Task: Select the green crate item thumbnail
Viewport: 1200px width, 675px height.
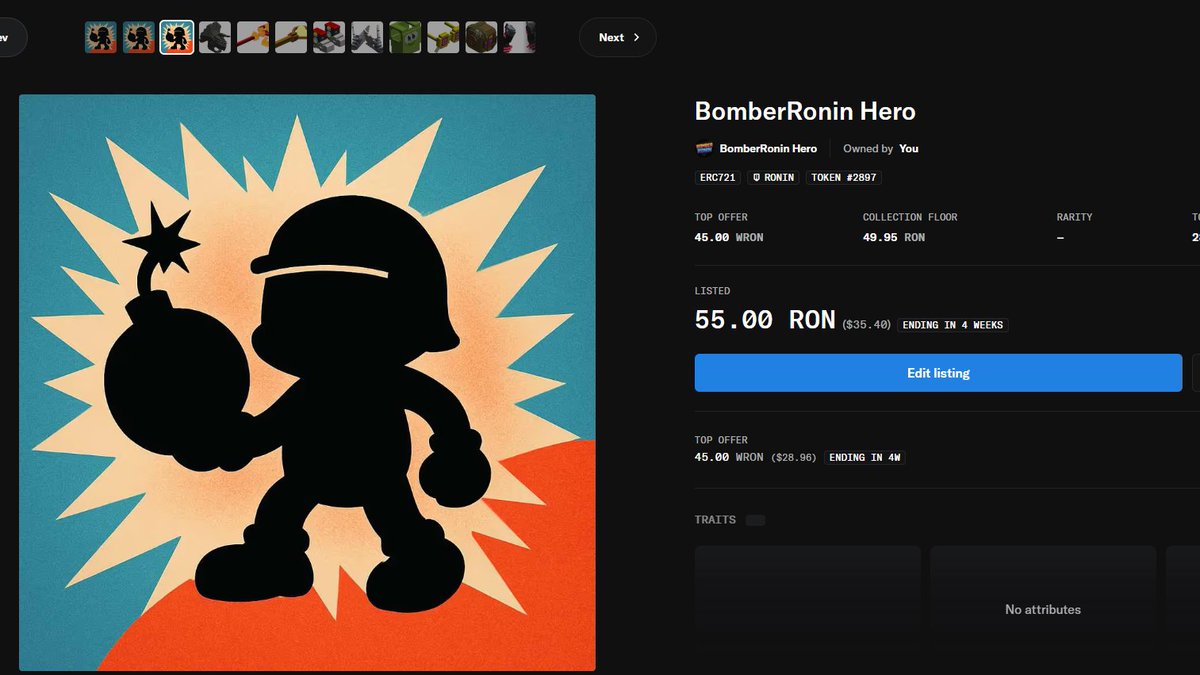Action: 405,36
